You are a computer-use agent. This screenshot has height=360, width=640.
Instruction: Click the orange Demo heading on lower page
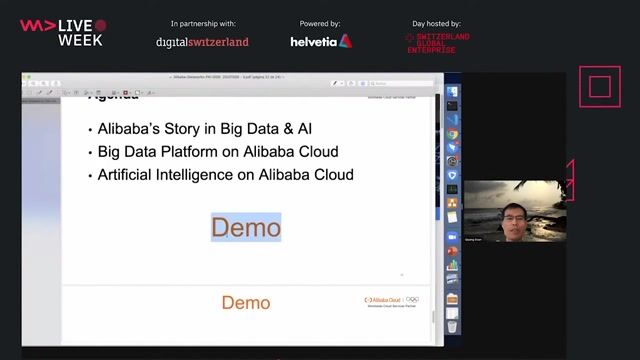[246, 303]
